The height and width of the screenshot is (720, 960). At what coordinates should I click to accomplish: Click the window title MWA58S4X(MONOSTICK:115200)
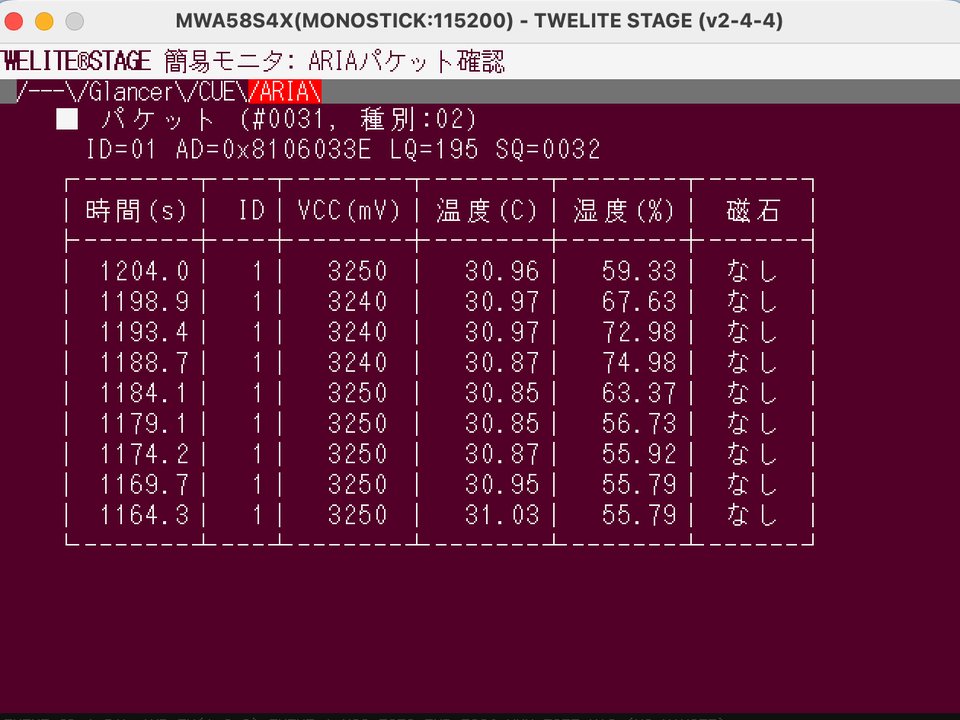(345, 21)
